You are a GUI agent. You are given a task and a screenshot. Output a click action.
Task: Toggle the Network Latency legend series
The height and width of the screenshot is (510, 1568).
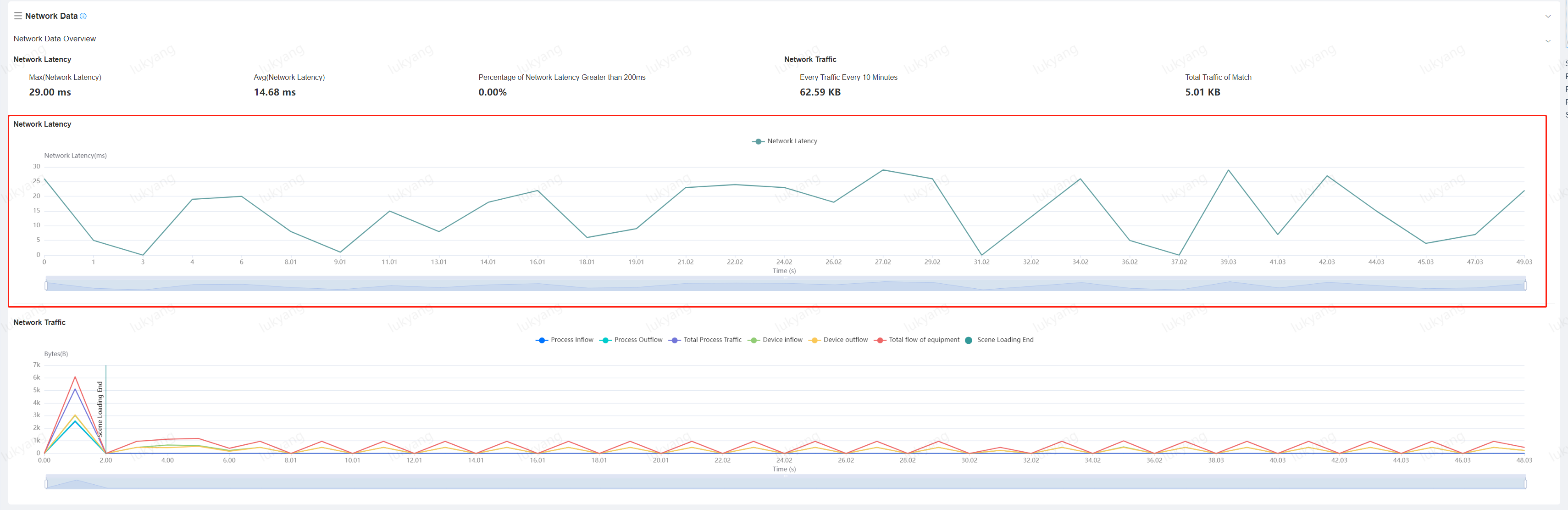[785, 141]
